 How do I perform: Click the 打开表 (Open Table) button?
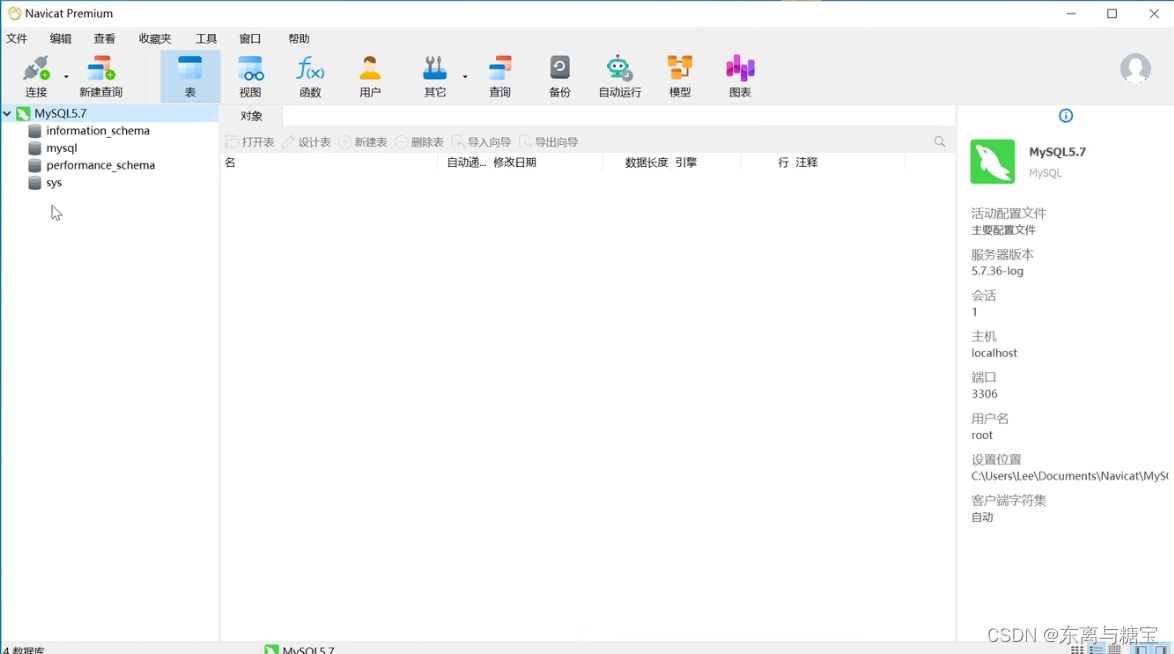point(250,142)
